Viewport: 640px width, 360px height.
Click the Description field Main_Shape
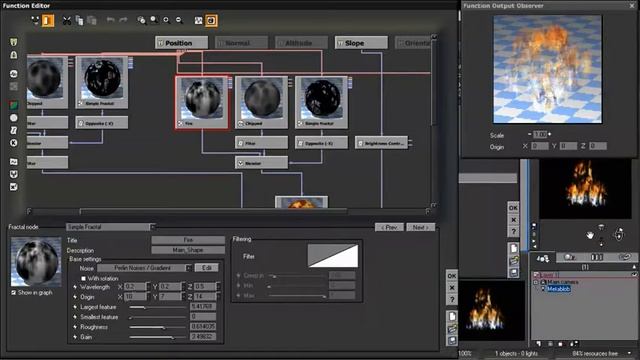pyautogui.click(x=188, y=250)
